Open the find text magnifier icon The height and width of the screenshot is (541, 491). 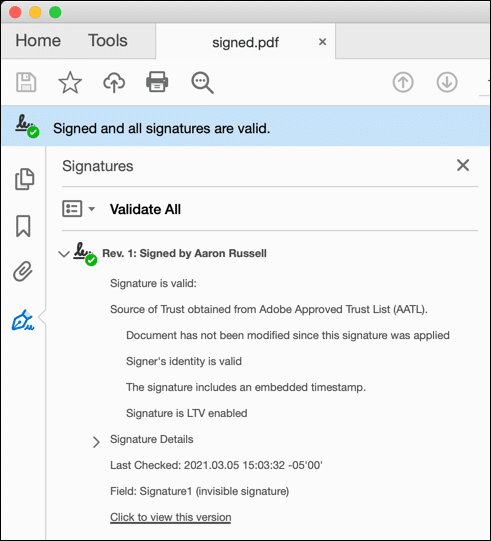pos(203,83)
